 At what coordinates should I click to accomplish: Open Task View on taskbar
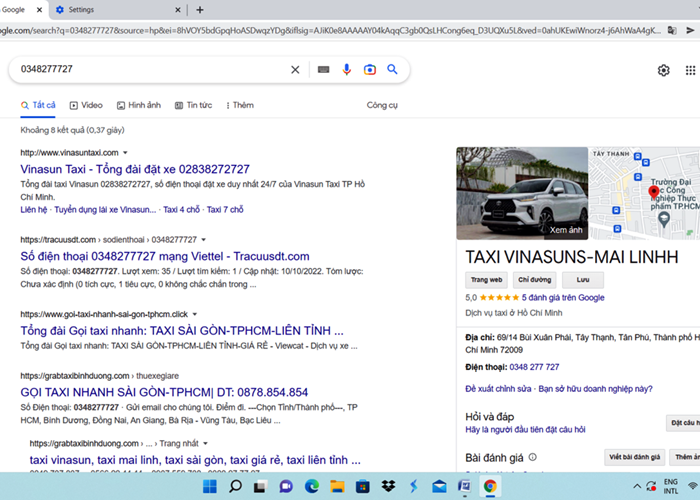coord(261,486)
